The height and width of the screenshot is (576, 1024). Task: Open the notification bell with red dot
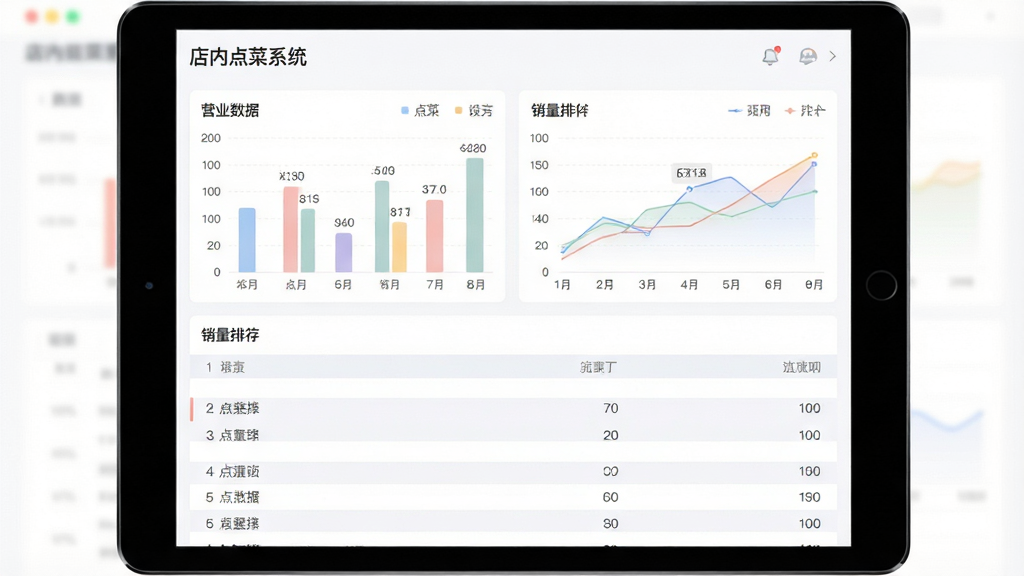[x=771, y=56]
